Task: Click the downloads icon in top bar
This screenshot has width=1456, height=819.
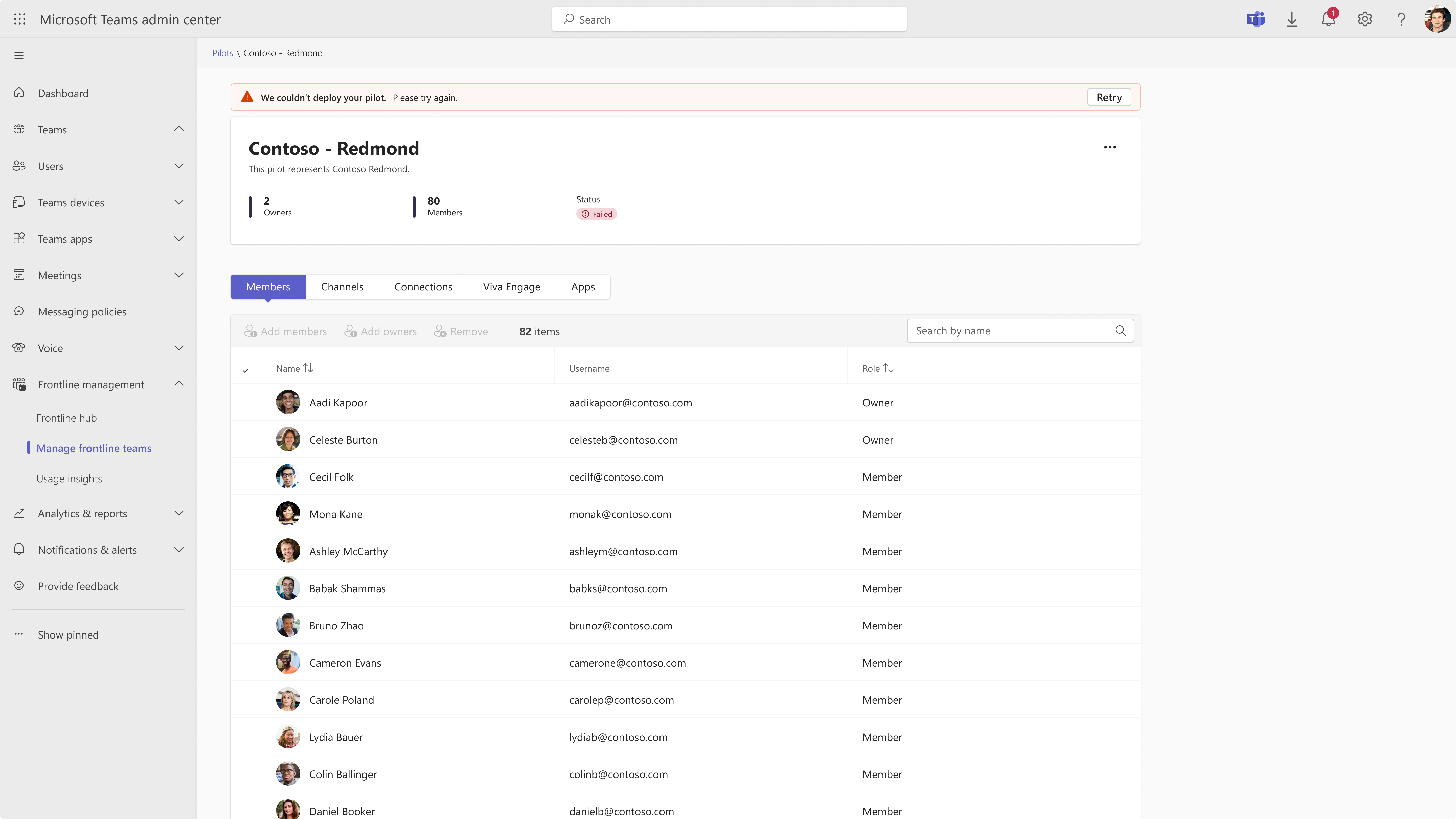Action: pos(1292,19)
